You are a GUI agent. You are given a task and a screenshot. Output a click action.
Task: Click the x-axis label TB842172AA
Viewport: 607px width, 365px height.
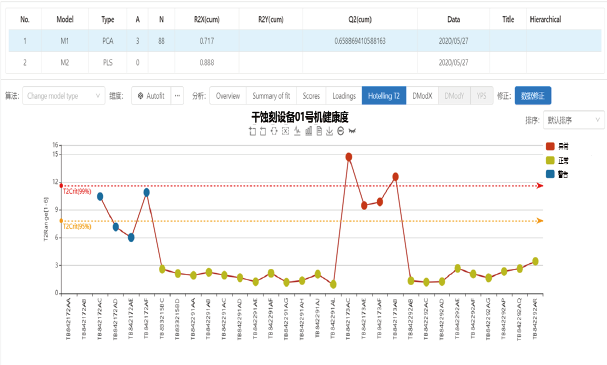coord(69,319)
